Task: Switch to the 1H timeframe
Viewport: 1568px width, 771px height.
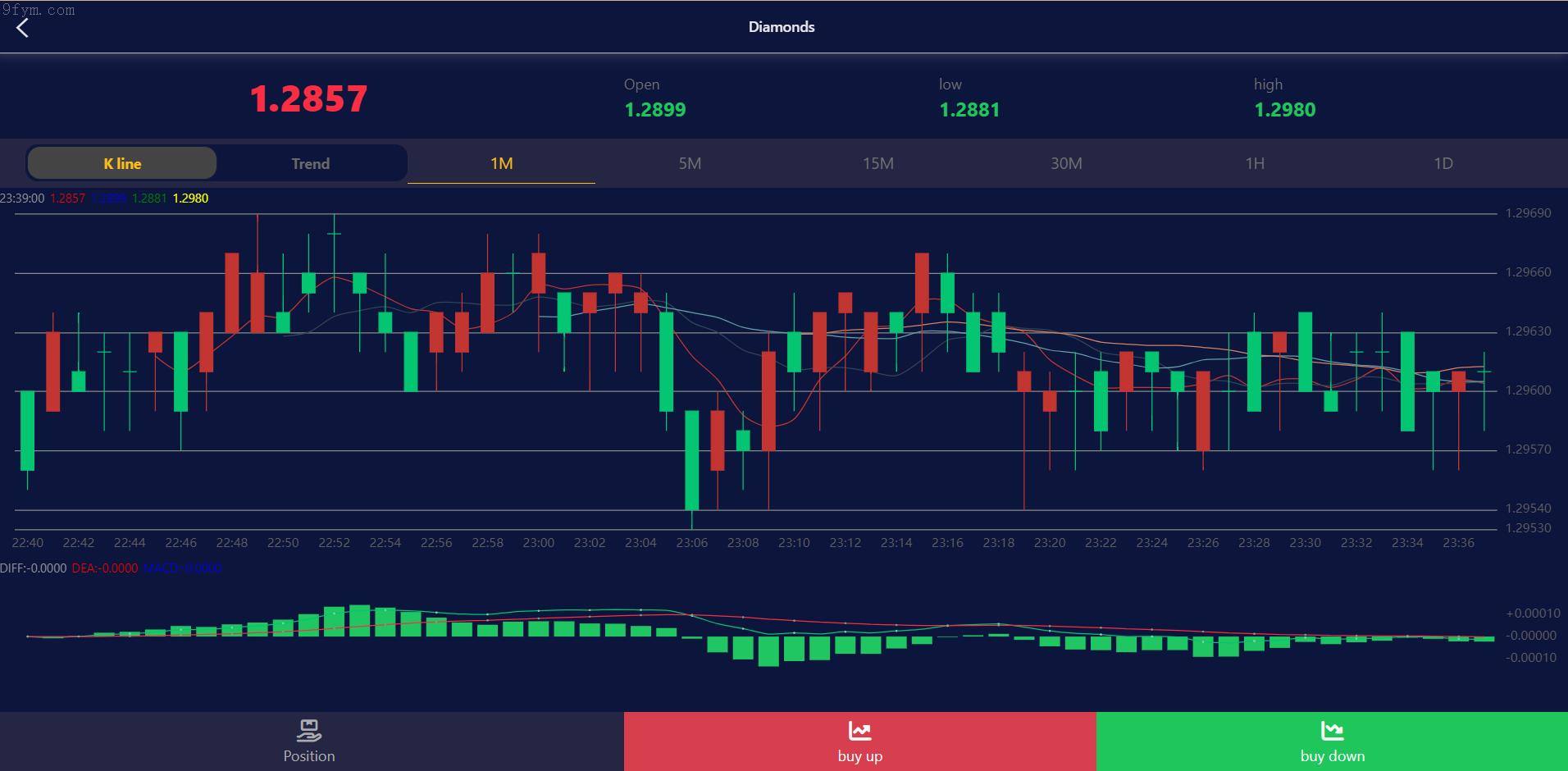Action: coord(1255,163)
